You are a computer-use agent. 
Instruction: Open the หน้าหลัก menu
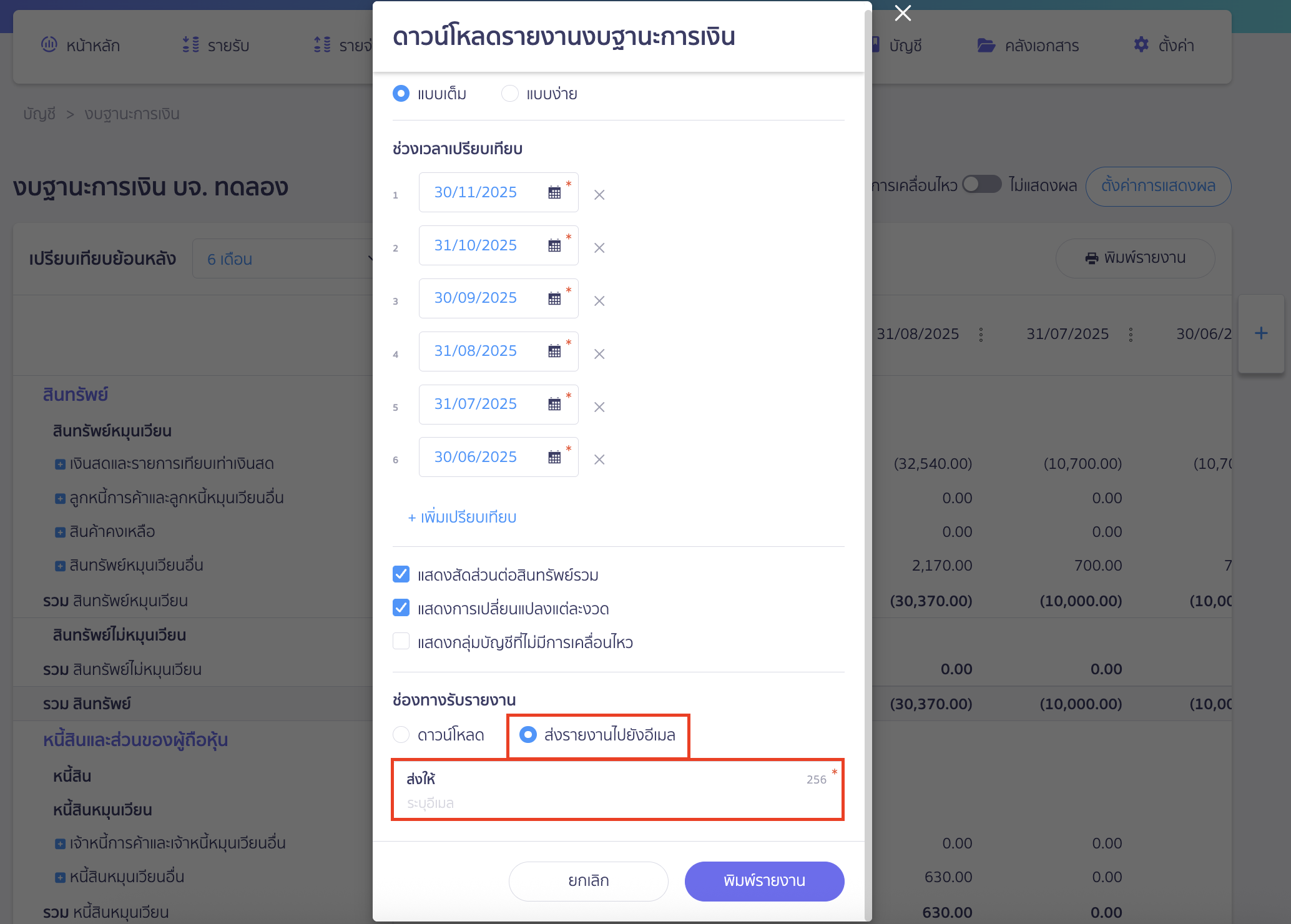(x=81, y=46)
